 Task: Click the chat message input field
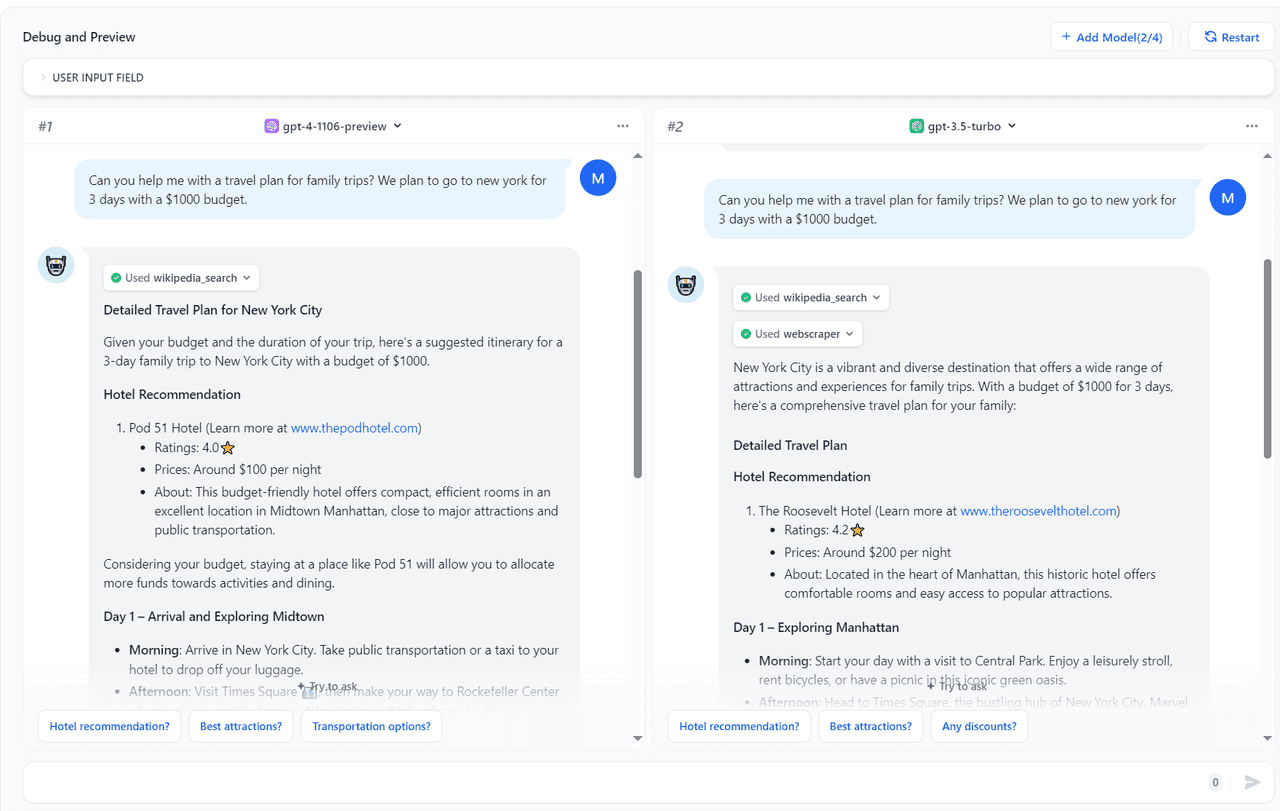(610, 782)
